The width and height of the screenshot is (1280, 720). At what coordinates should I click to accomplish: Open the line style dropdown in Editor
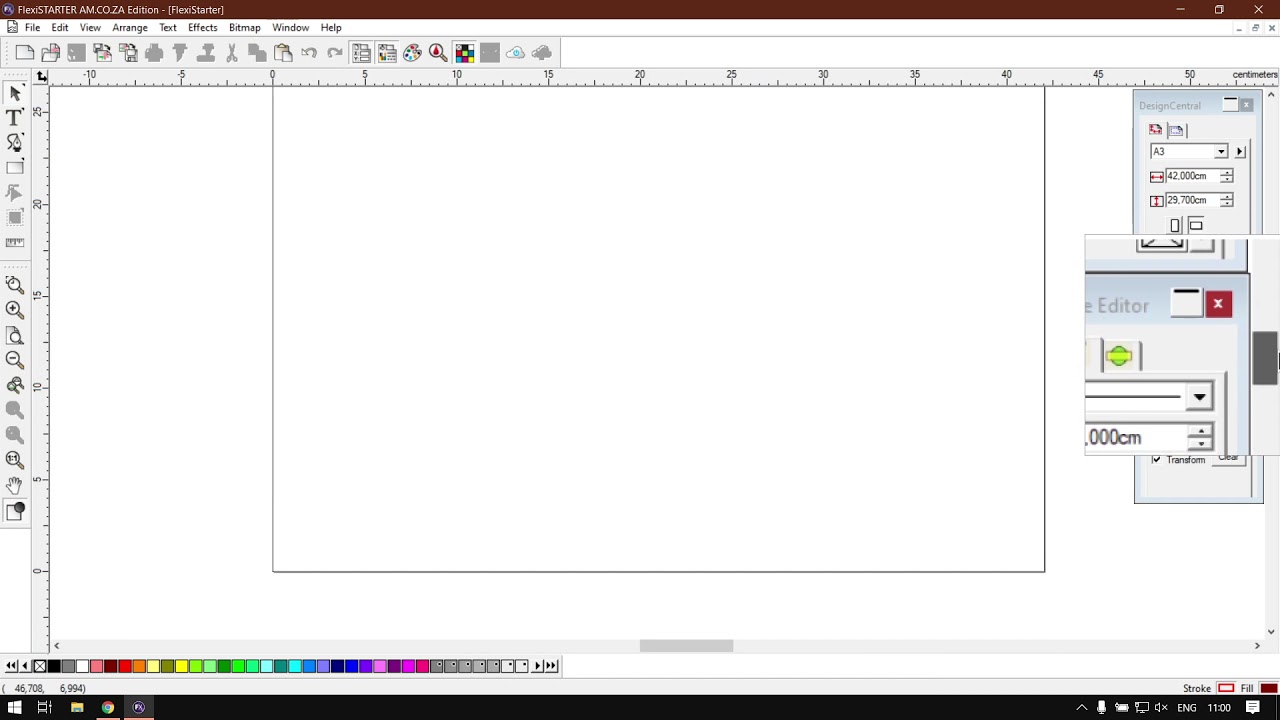[x=1199, y=397]
